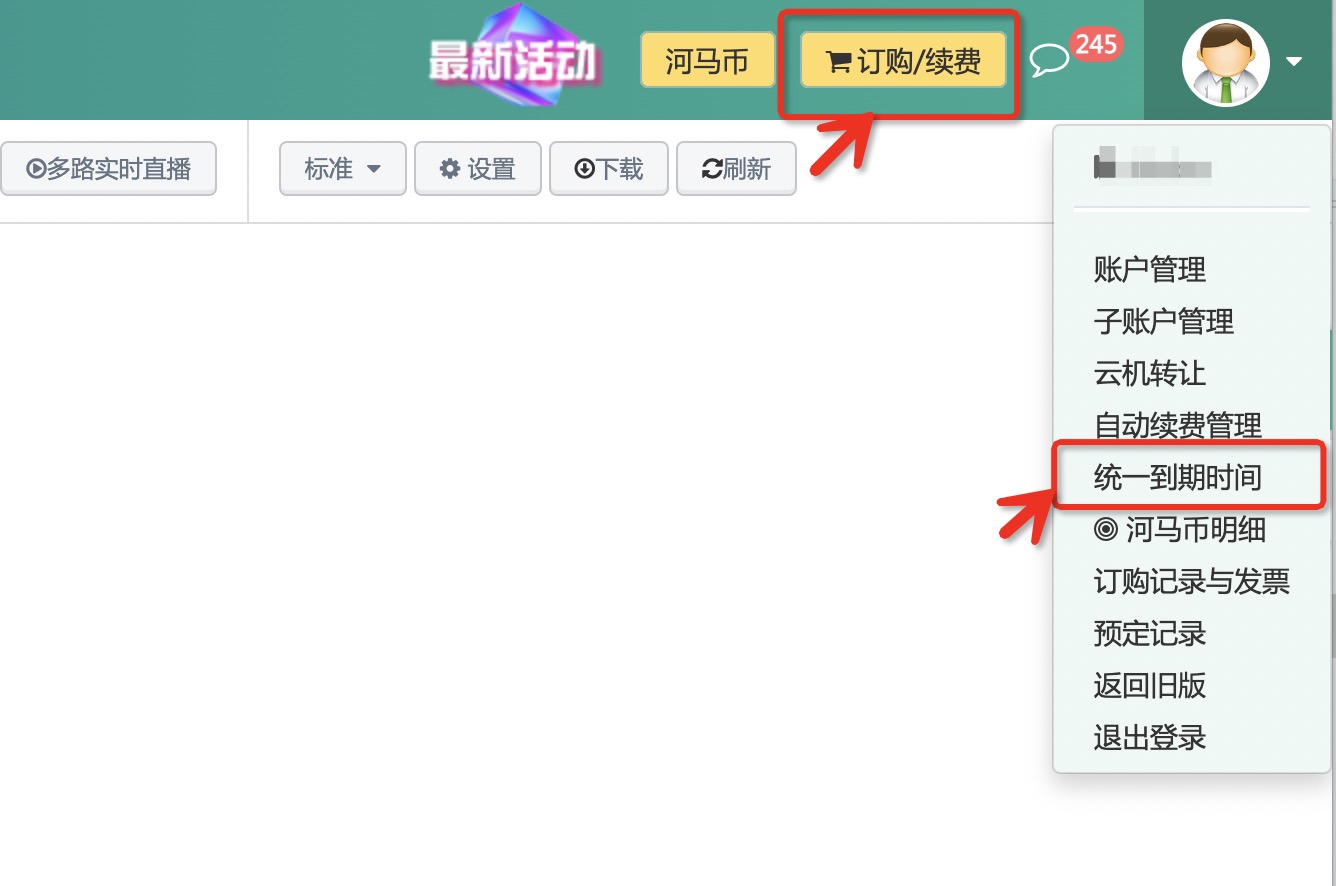
Task: Click the 河马币明细 coin detail icon
Action: pos(1104,530)
